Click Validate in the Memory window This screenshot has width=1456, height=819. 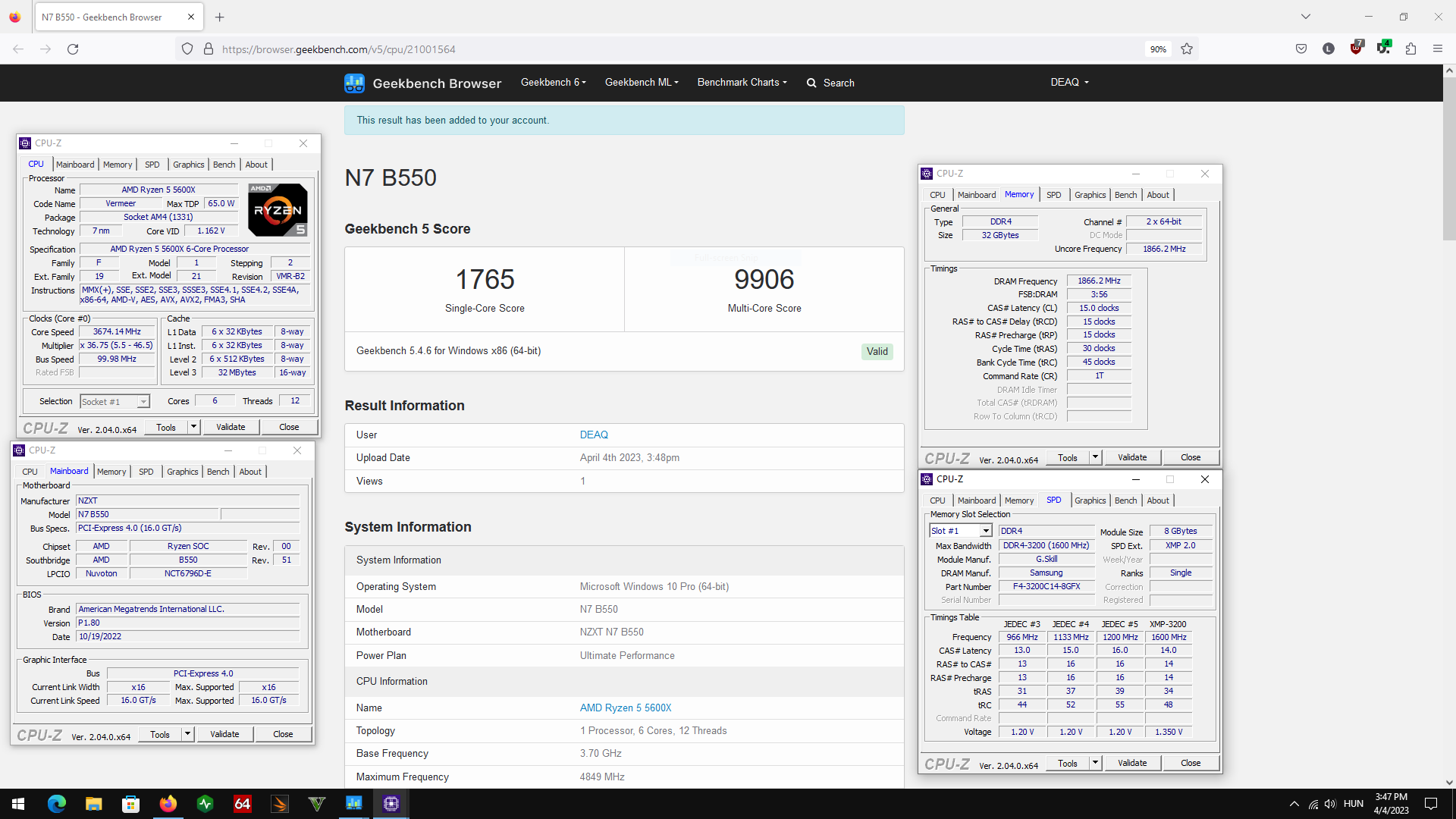coord(1132,457)
